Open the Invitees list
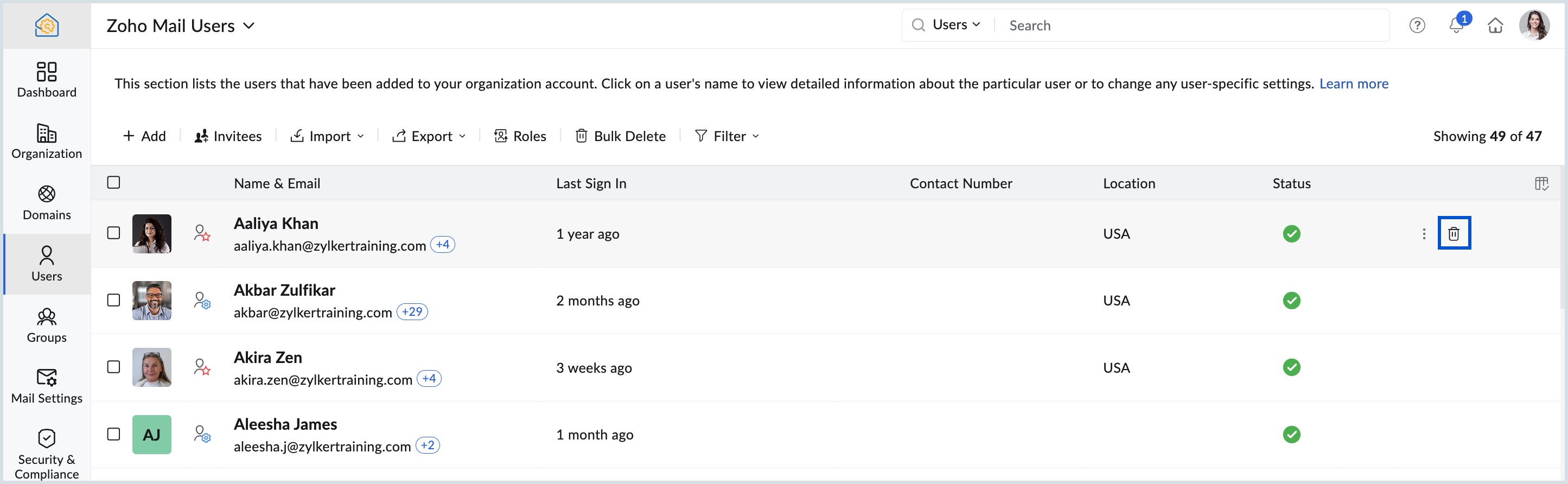The image size is (1568, 484). 228,136
